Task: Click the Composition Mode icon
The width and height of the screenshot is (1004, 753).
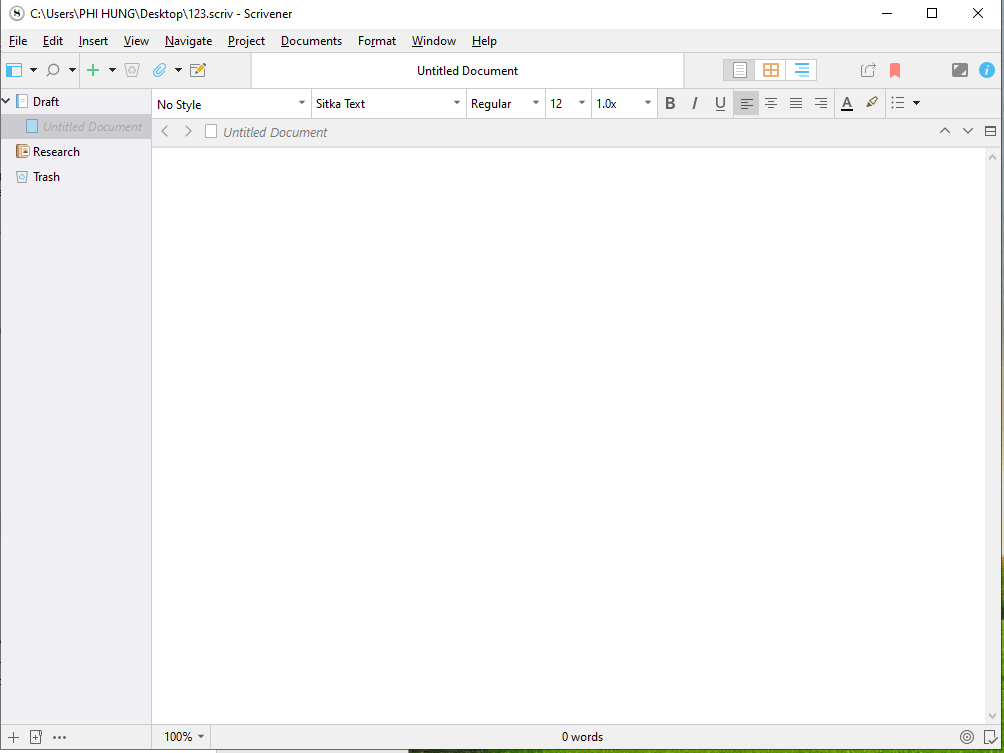Action: click(x=960, y=70)
